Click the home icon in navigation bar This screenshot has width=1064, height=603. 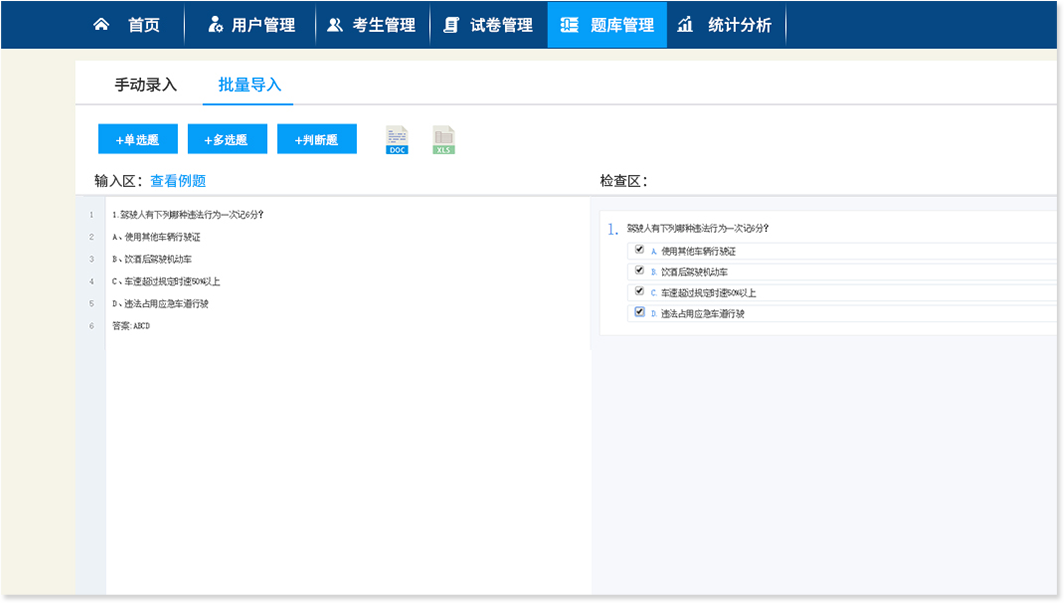[x=101, y=25]
